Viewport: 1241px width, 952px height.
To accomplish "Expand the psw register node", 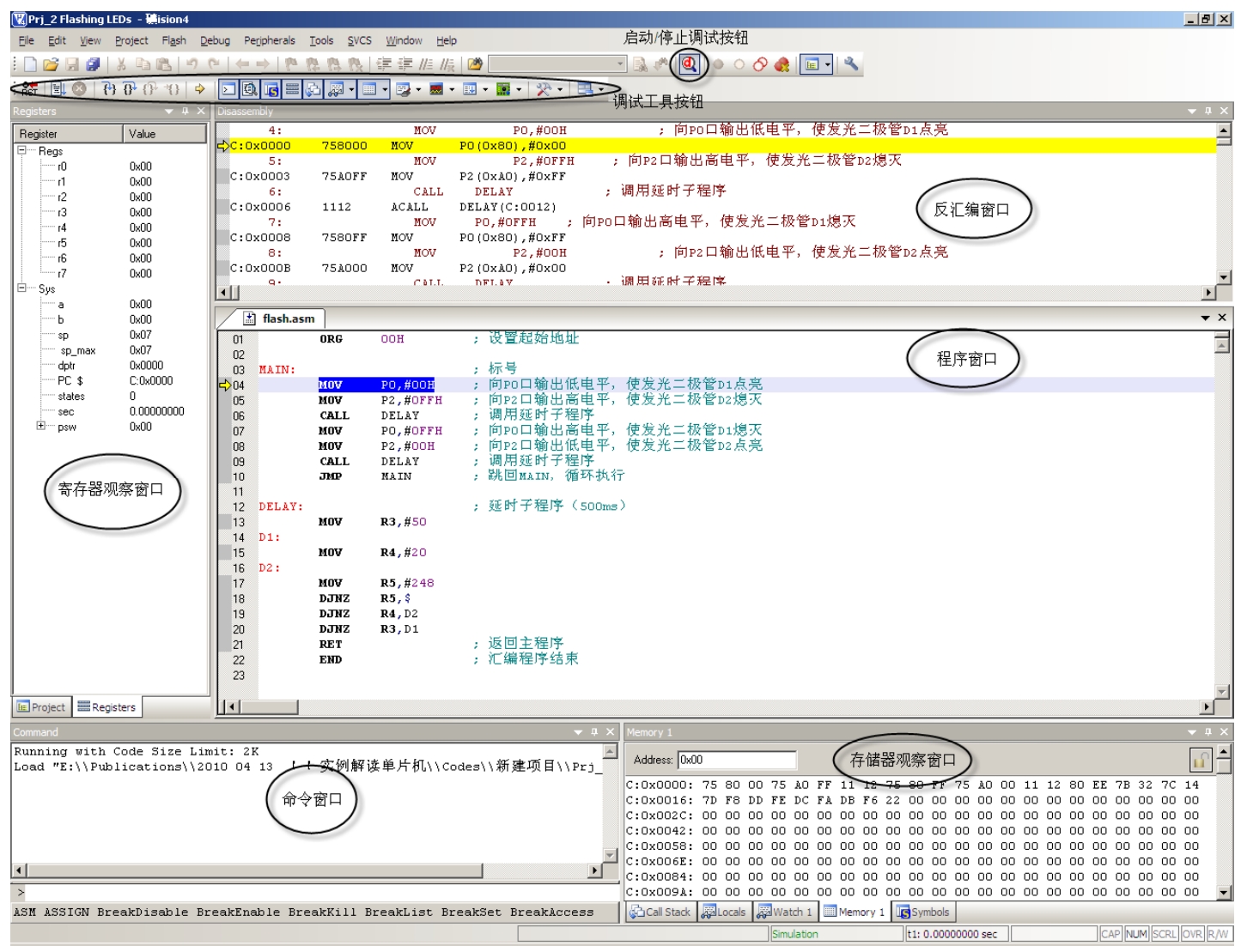I will [x=40, y=426].
